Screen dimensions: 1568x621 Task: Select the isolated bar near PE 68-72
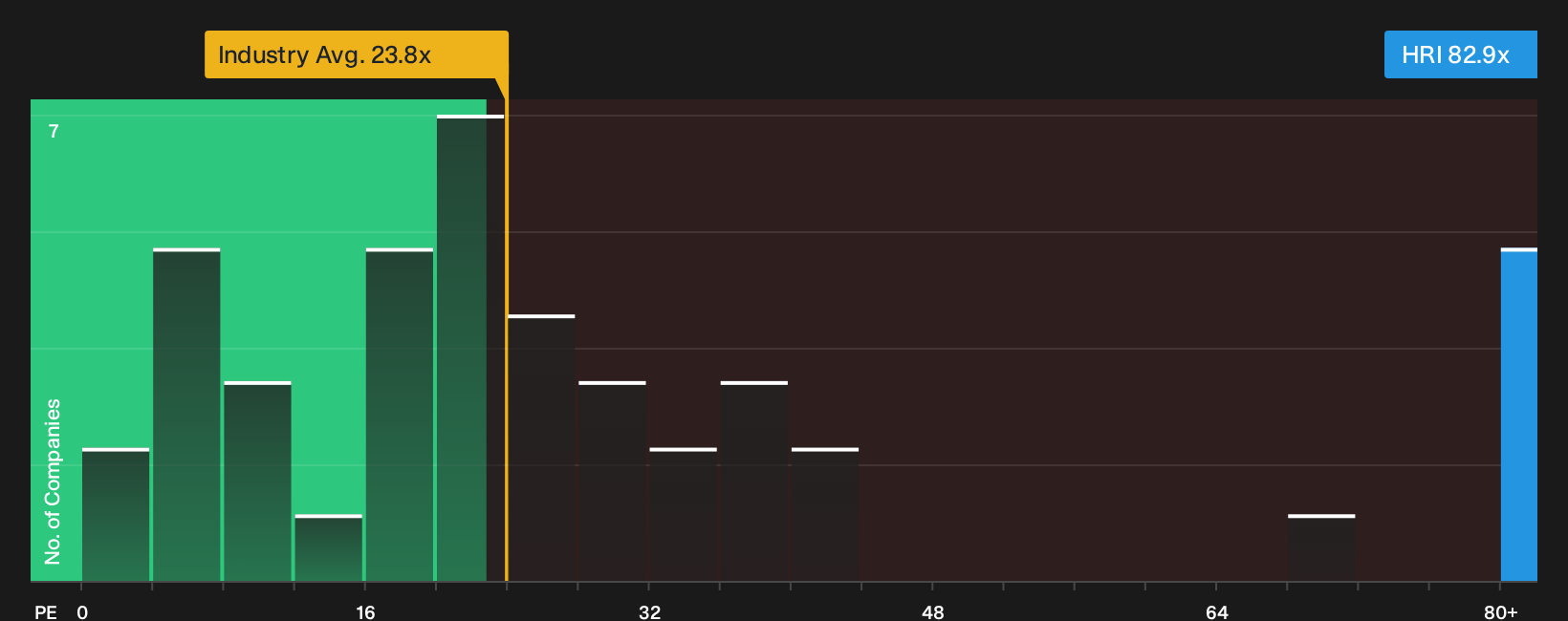[x=1321, y=547]
